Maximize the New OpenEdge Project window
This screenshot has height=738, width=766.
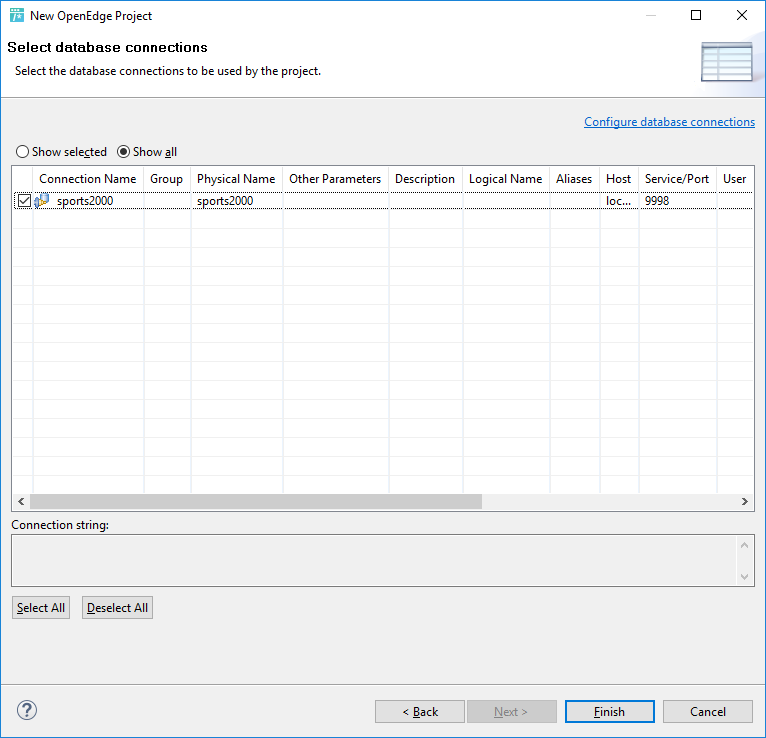click(x=696, y=15)
